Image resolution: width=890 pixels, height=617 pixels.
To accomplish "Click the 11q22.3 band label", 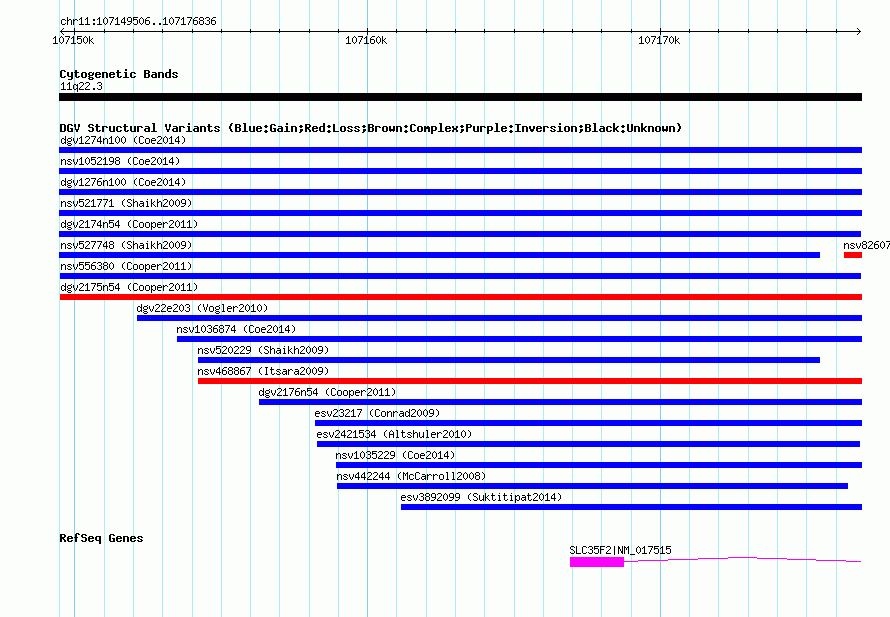I will point(81,86).
